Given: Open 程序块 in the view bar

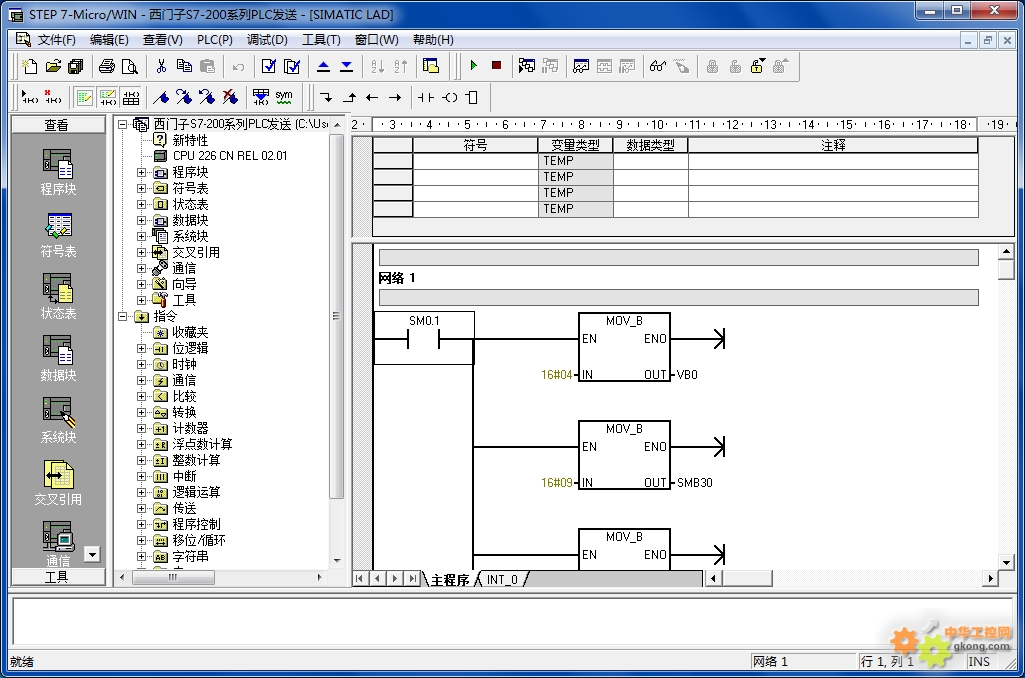Looking at the screenshot, I should click(x=58, y=173).
